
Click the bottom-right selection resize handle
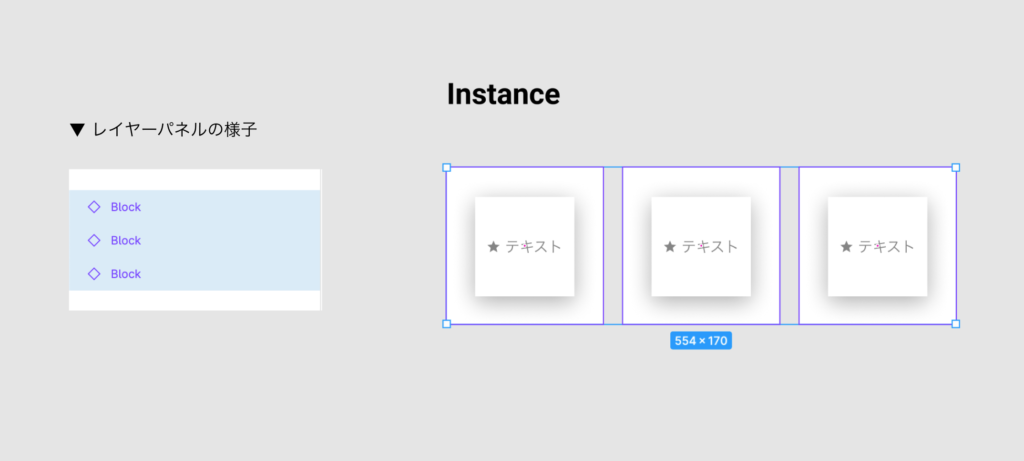pos(956,324)
